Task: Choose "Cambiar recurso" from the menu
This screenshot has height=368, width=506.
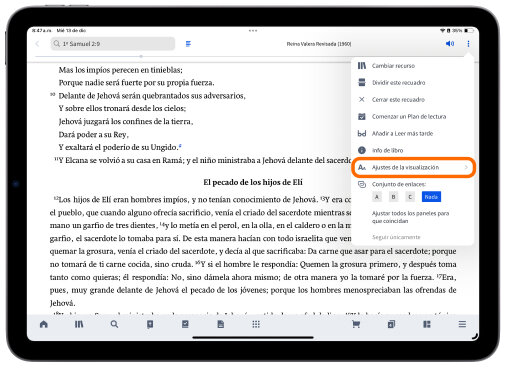Action: click(x=413, y=66)
